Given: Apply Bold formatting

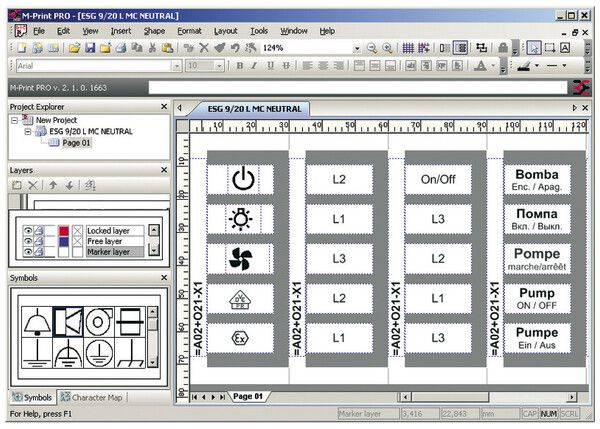Looking at the screenshot, I should click(x=240, y=66).
